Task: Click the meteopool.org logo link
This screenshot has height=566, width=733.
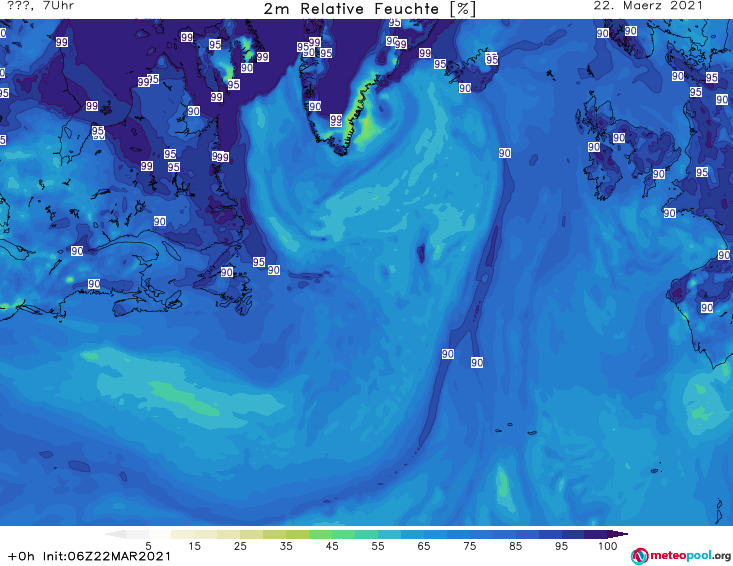Action: 681,556
